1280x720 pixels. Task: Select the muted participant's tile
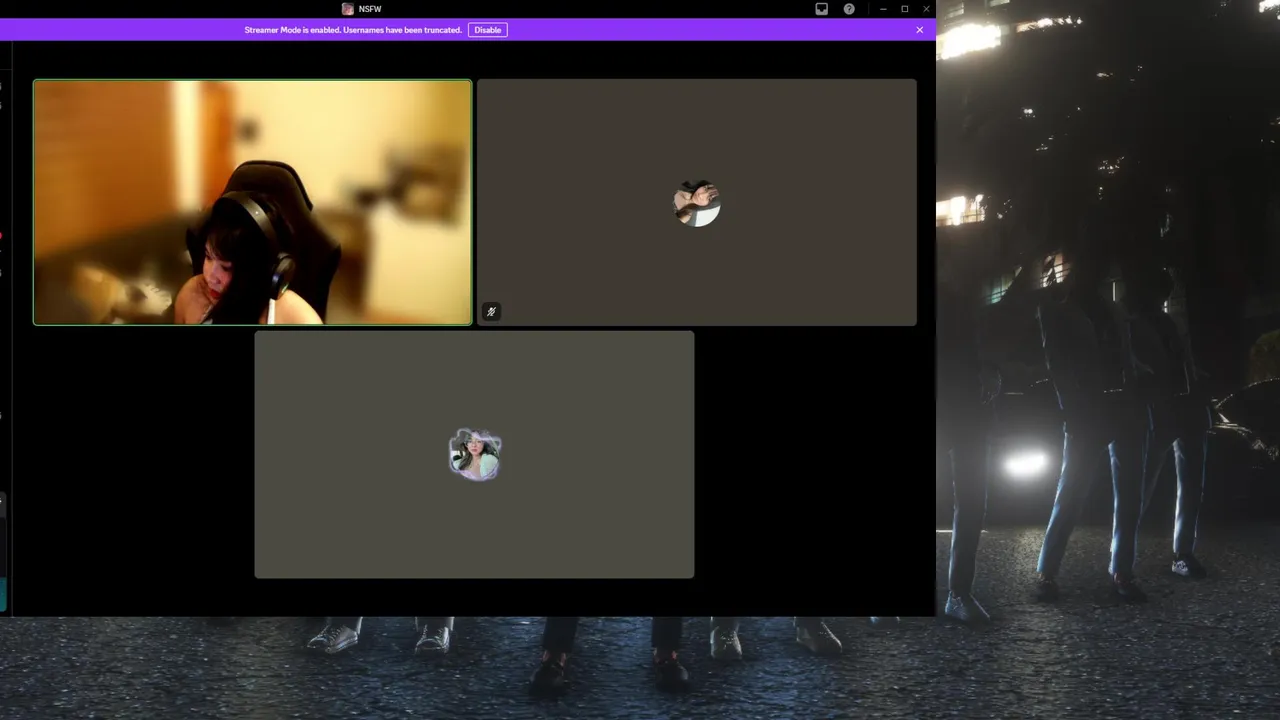point(697,202)
